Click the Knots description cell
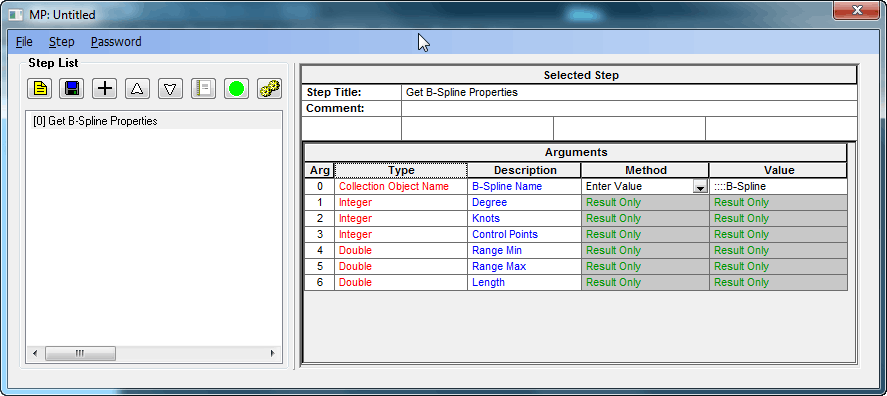This screenshot has height=396, width=887. [x=524, y=218]
